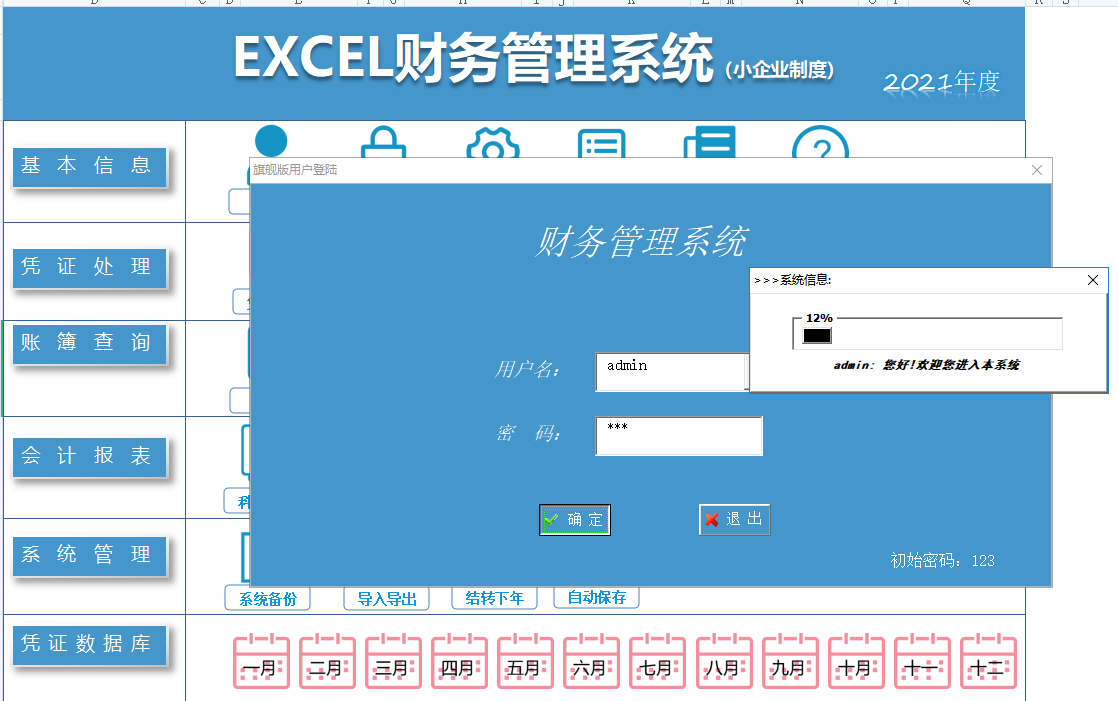Select the 三月 calendar icon
The image size is (1118, 701).
[x=393, y=660]
